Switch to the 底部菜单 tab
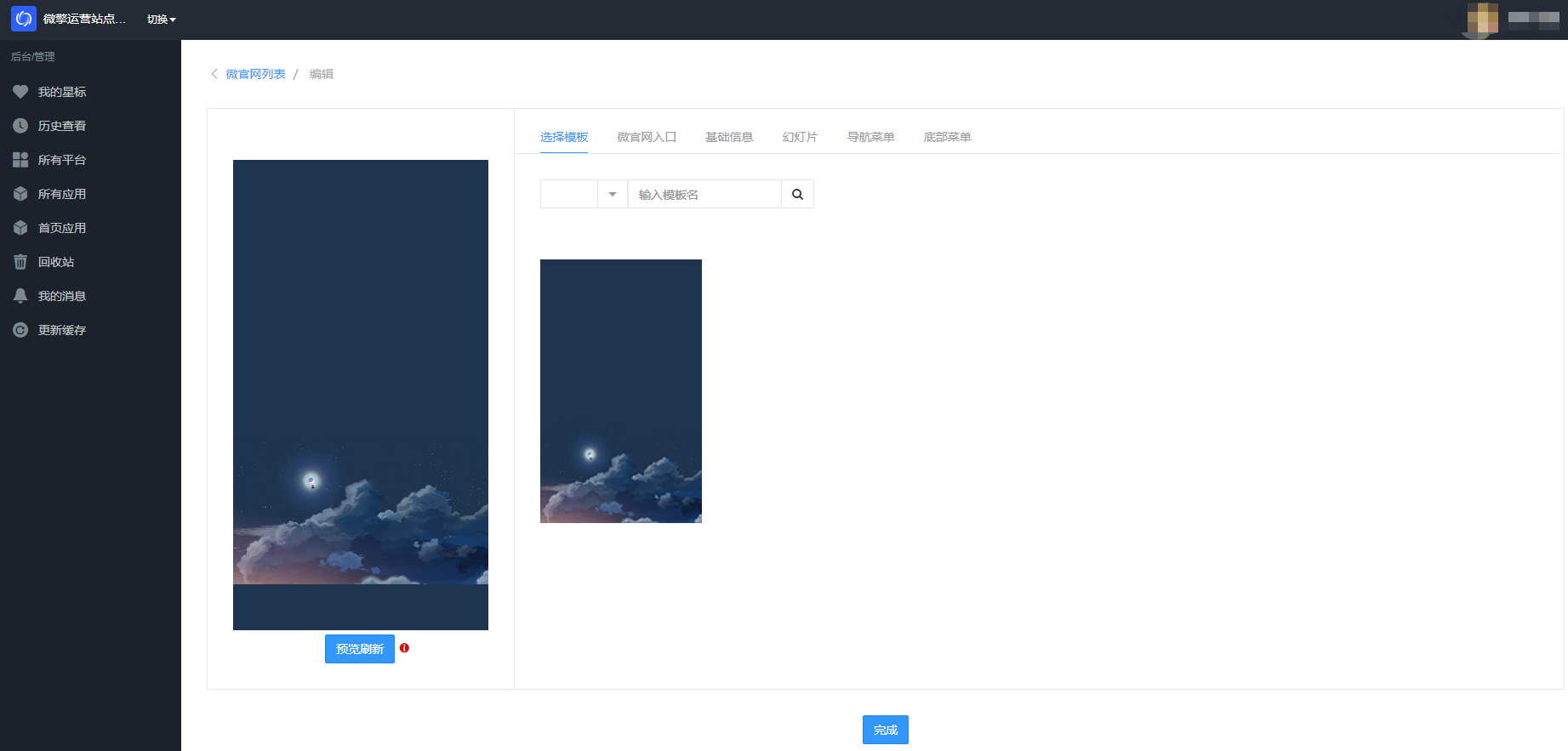This screenshot has width=1568, height=751. click(x=947, y=137)
